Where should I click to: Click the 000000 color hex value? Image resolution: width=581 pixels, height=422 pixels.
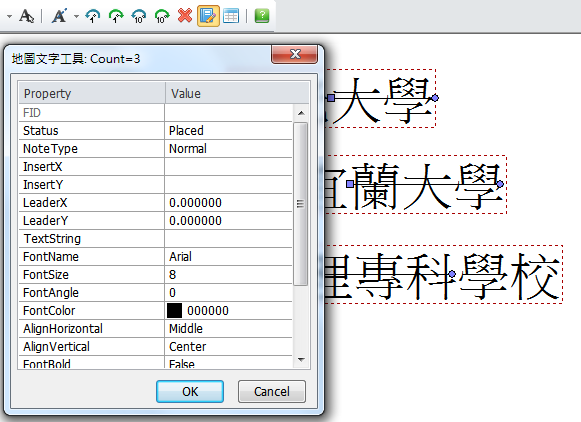tap(208, 310)
